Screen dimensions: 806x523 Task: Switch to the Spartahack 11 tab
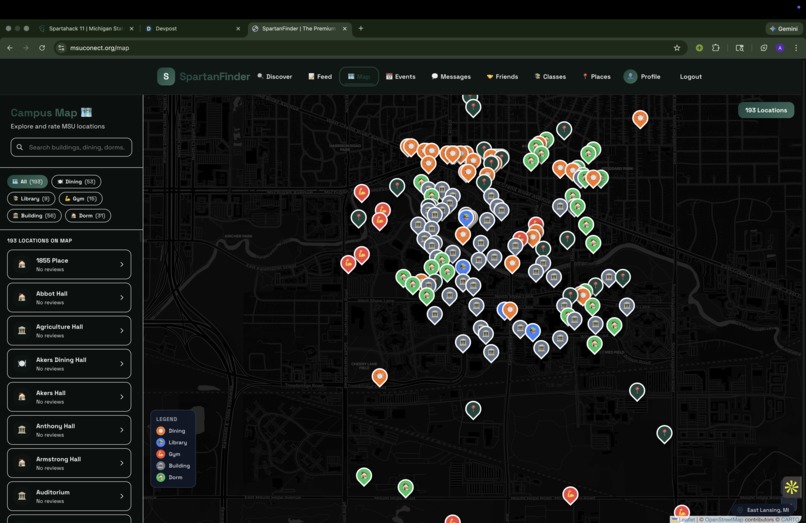[x=86, y=29]
